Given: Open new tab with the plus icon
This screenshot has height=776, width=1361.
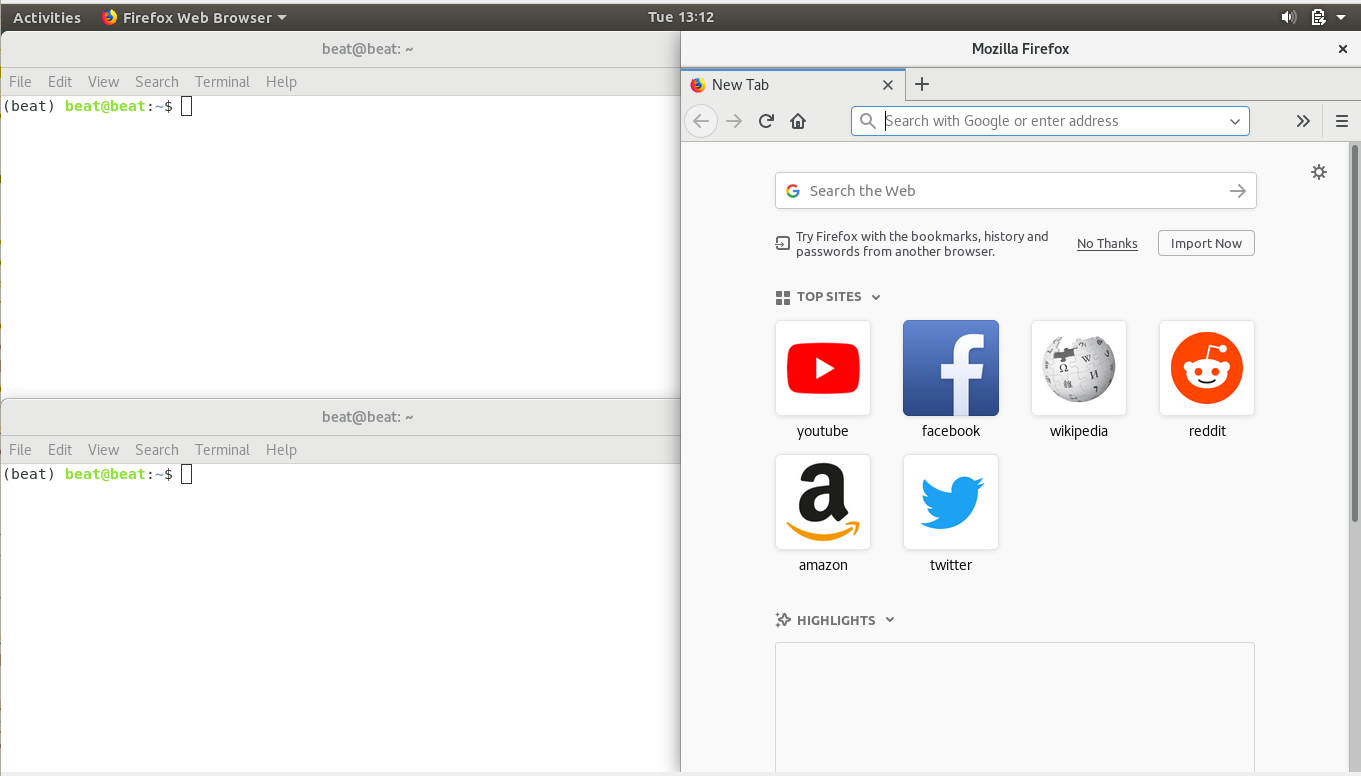Looking at the screenshot, I should [922, 85].
